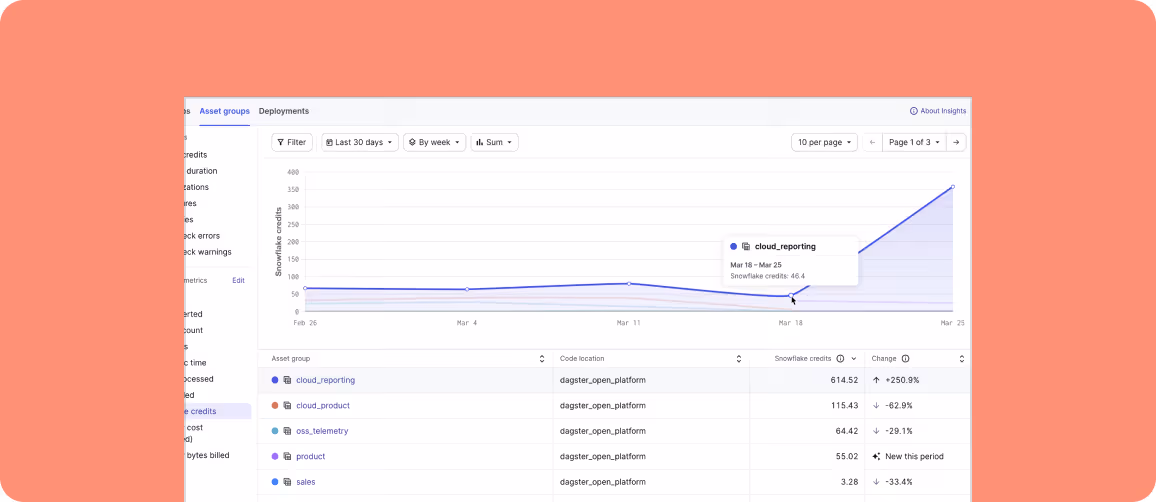Click the chart data point at Mar 11
1156x502 pixels.
[629, 284]
